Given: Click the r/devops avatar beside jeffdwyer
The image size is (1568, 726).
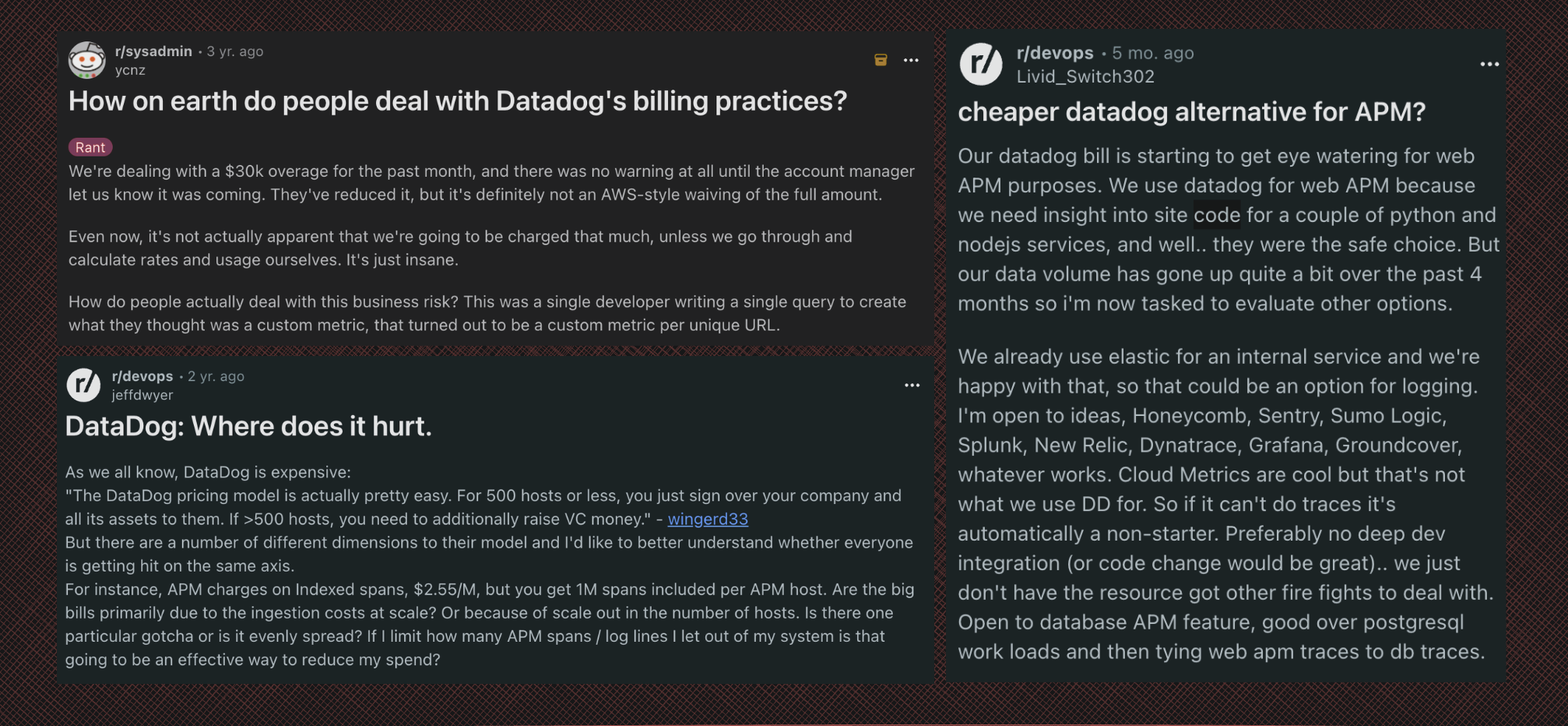Looking at the screenshot, I should (x=83, y=385).
